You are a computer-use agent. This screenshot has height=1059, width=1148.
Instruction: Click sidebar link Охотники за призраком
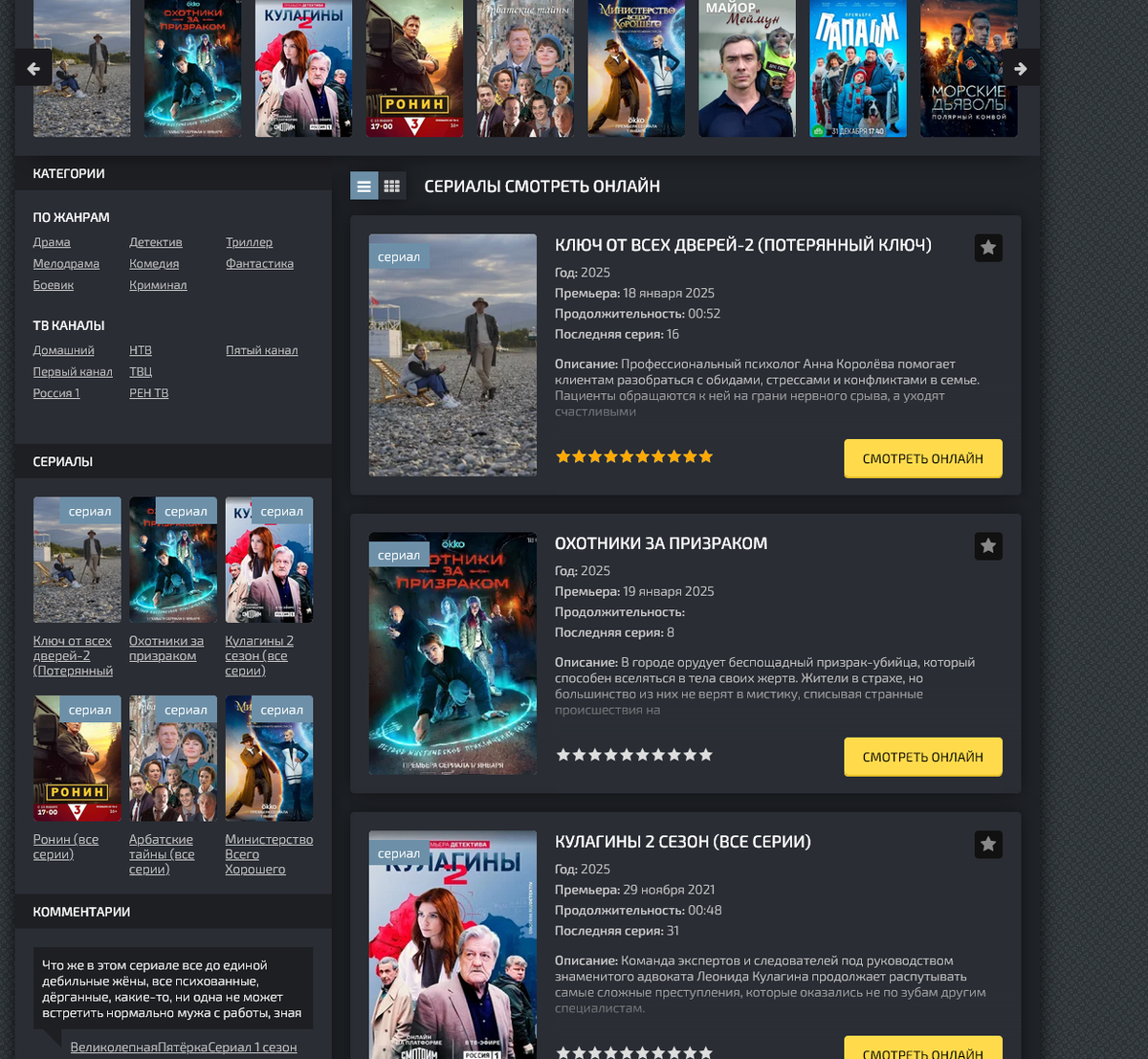[166, 649]
